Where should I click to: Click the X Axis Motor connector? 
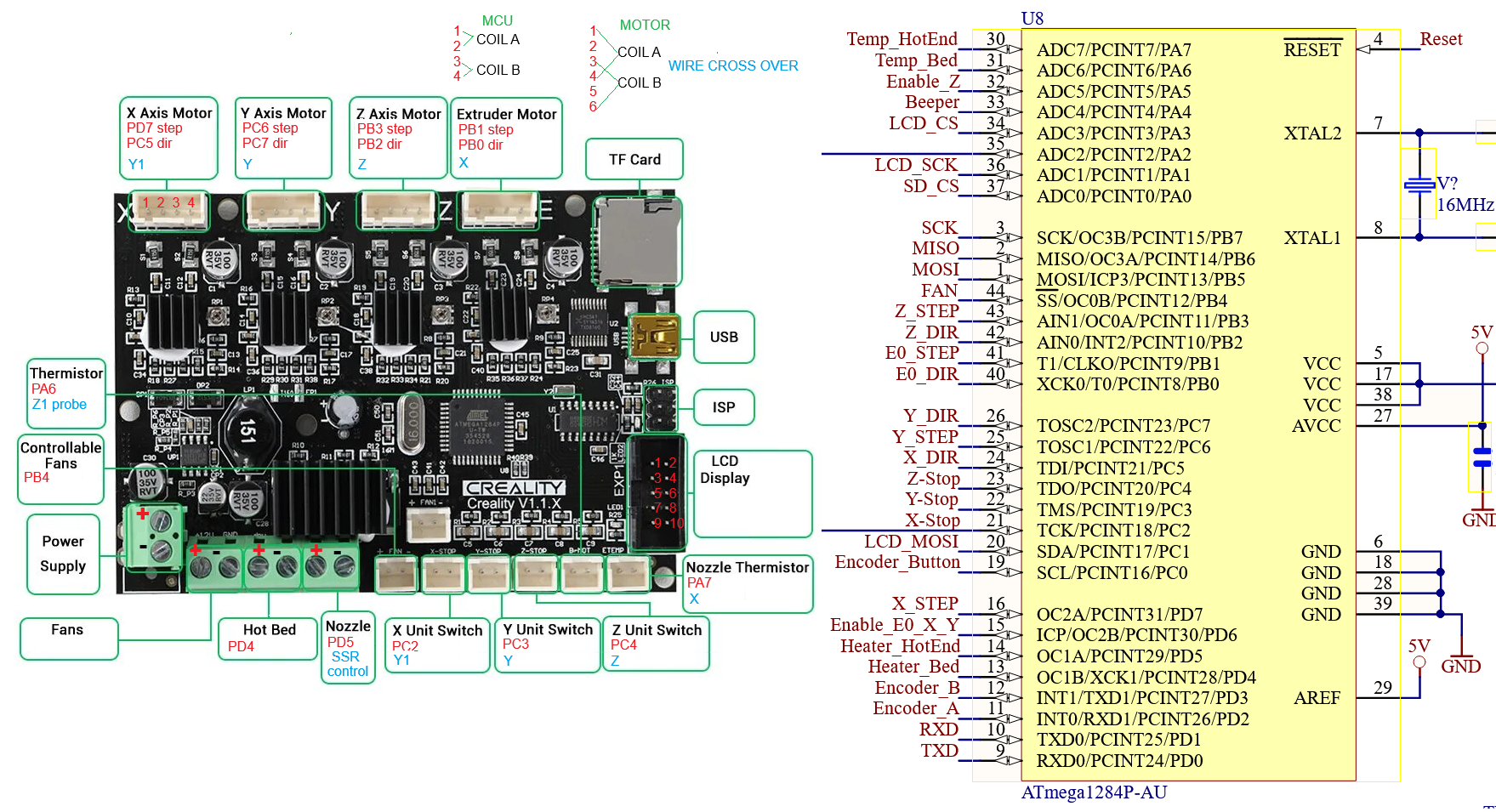[x=168, y=212]
